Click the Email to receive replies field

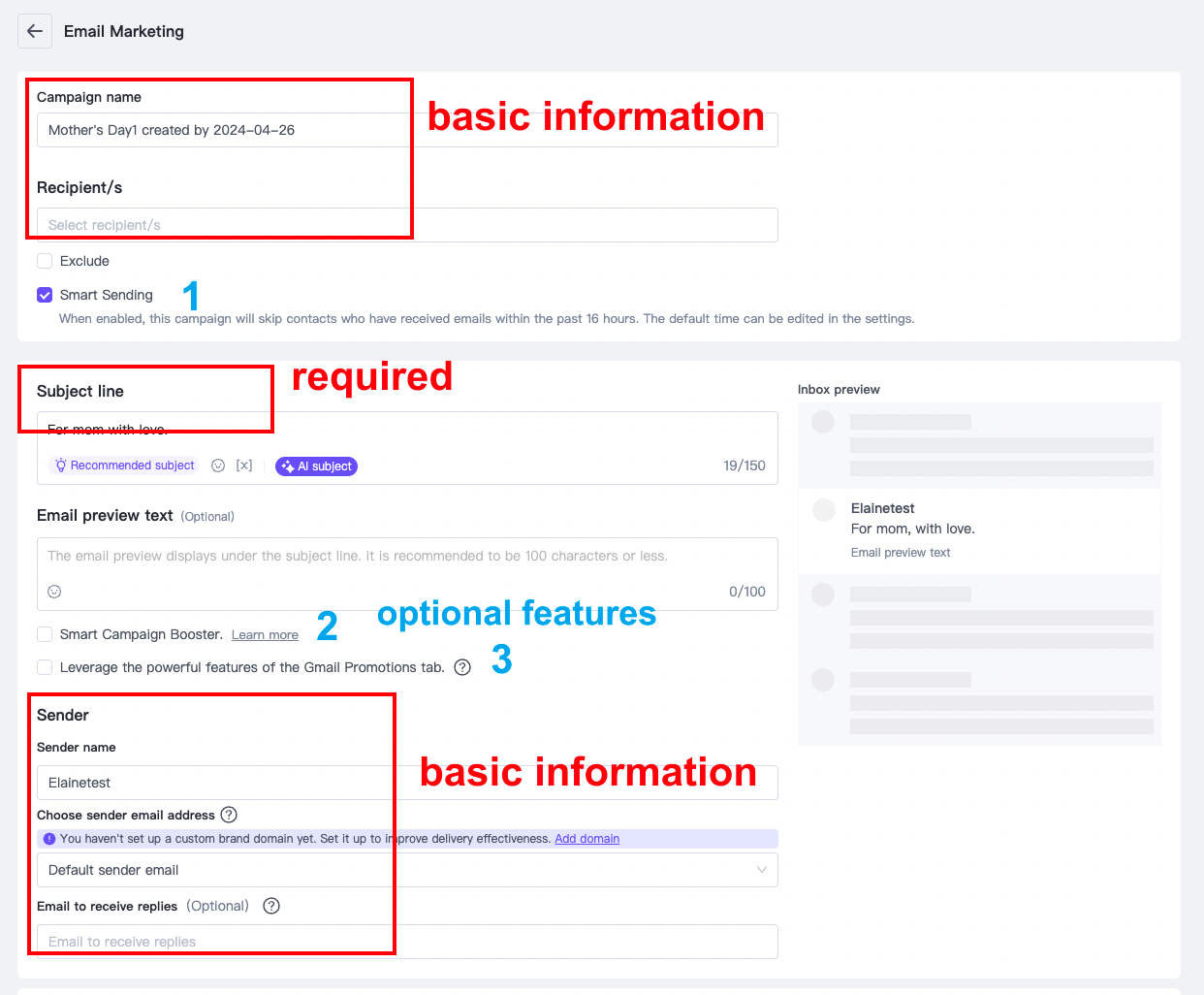tap(407, 942)
